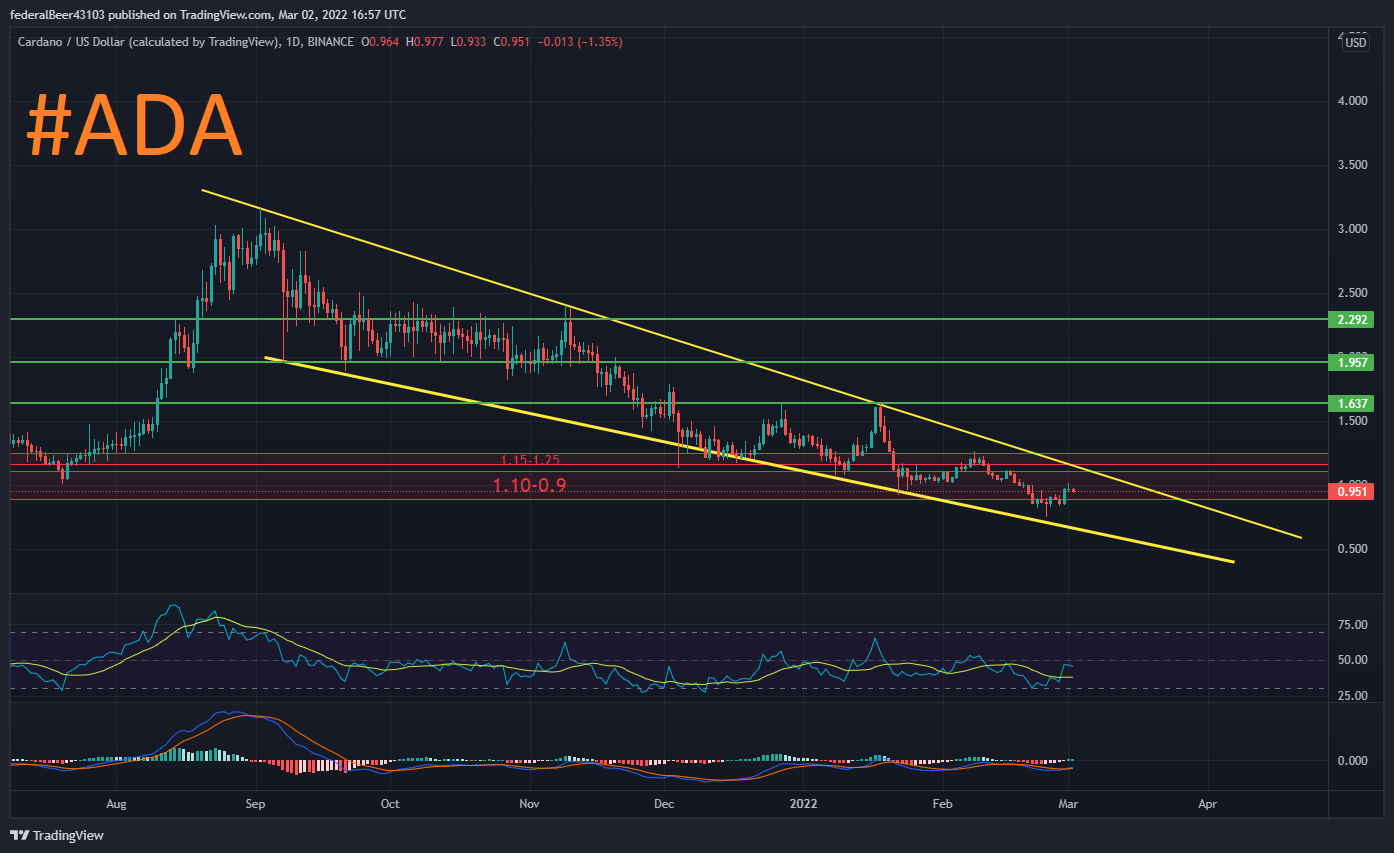Click the open value 0.964
The height and width of the screenshot is (853, 1394).
[384, 42]
